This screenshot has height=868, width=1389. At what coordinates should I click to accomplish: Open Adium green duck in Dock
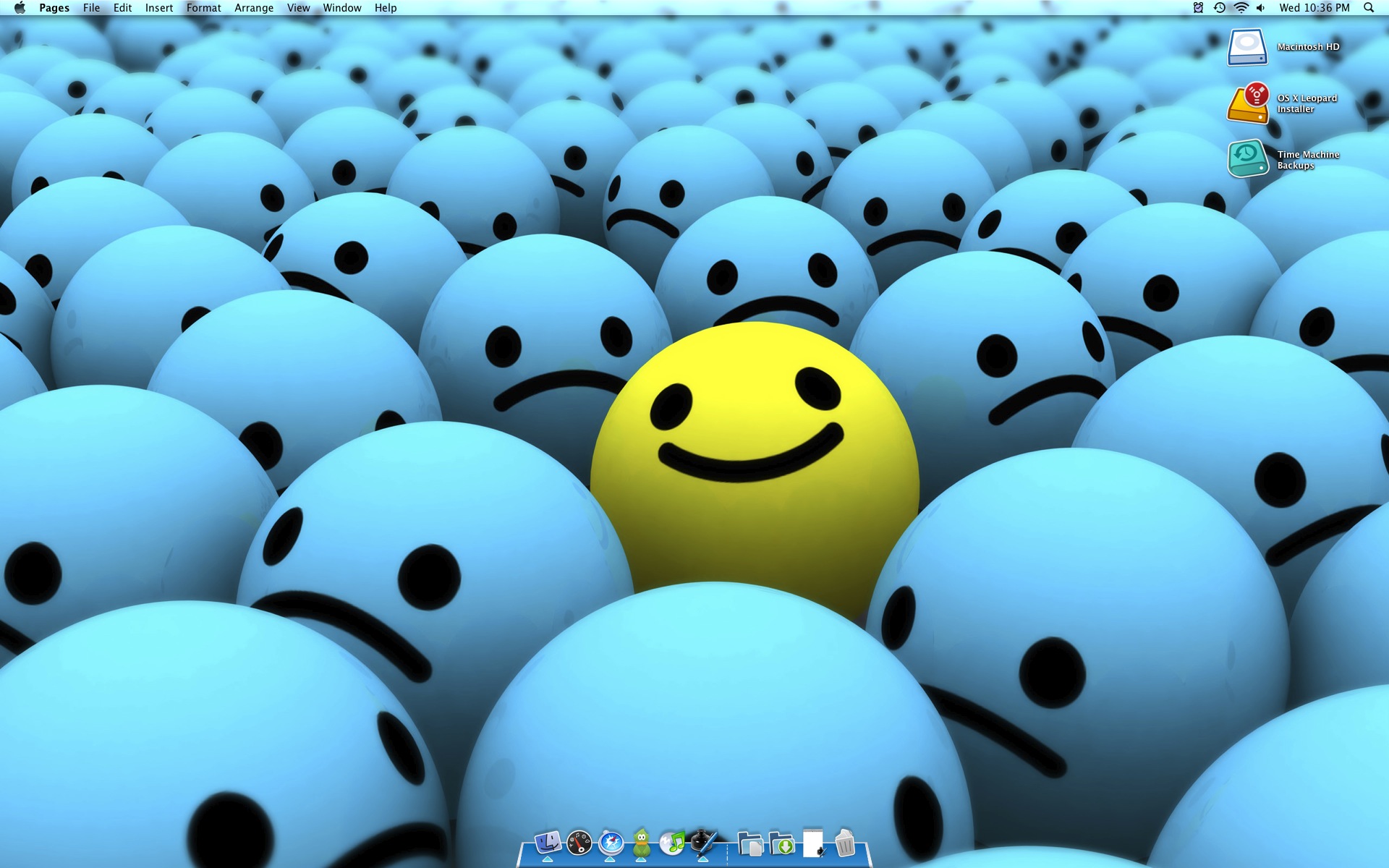click(x=642, y=843)
